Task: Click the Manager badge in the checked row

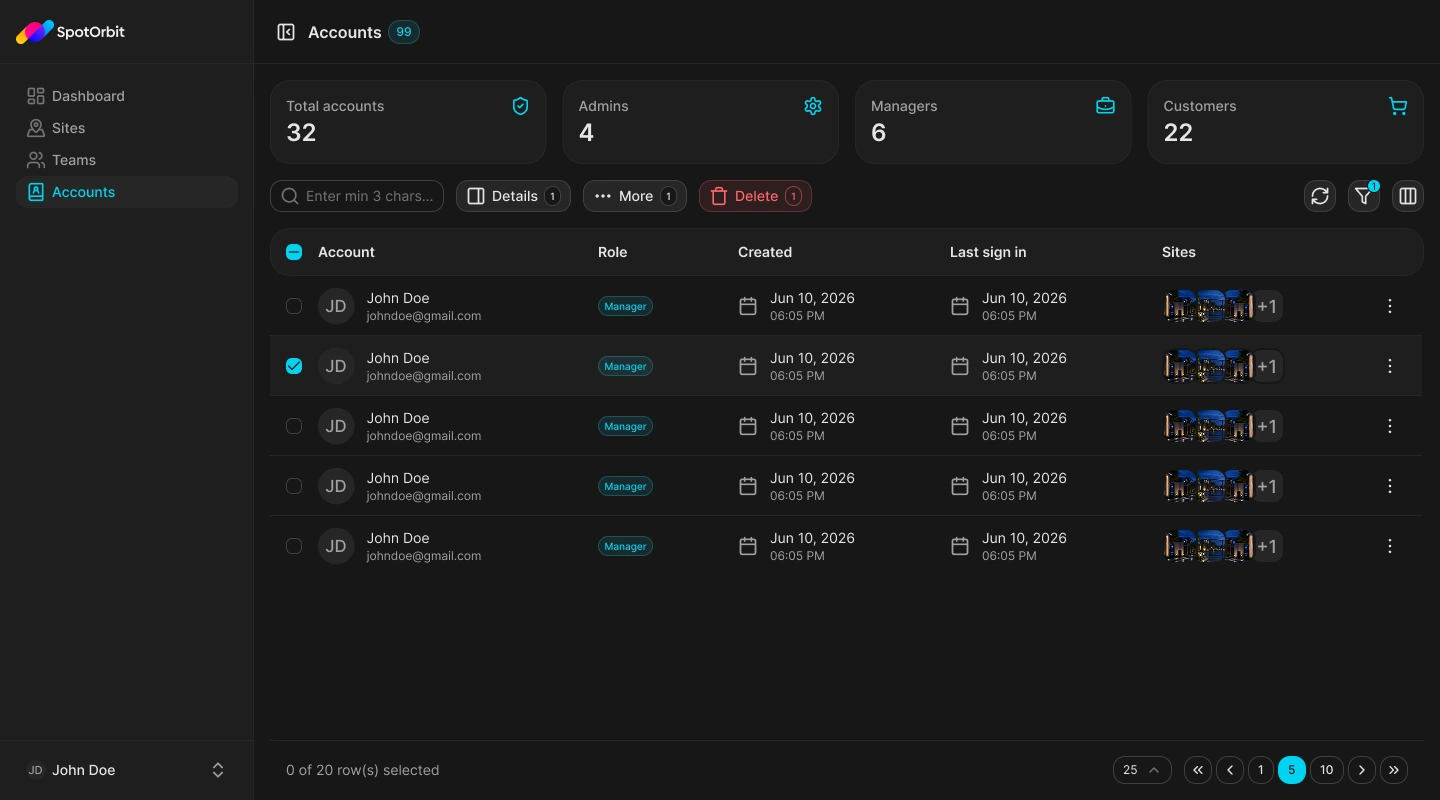Action: pyautogui.click(x=625, y=366)
